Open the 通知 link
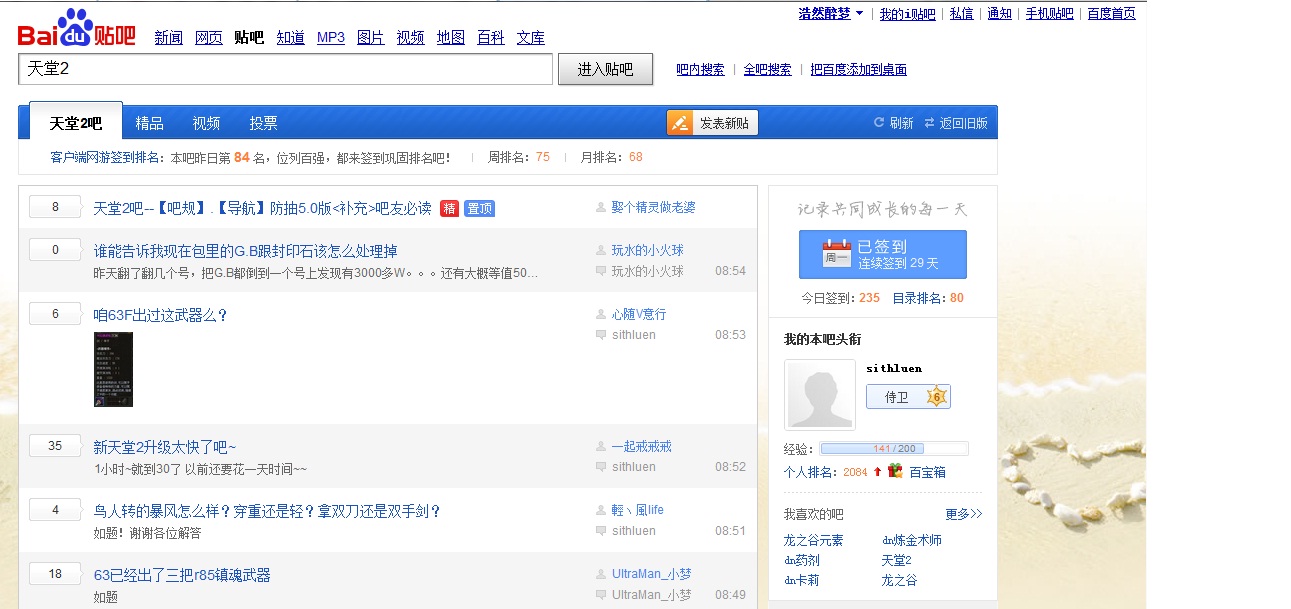The image size is (1291, 609). tap(999, 13)
